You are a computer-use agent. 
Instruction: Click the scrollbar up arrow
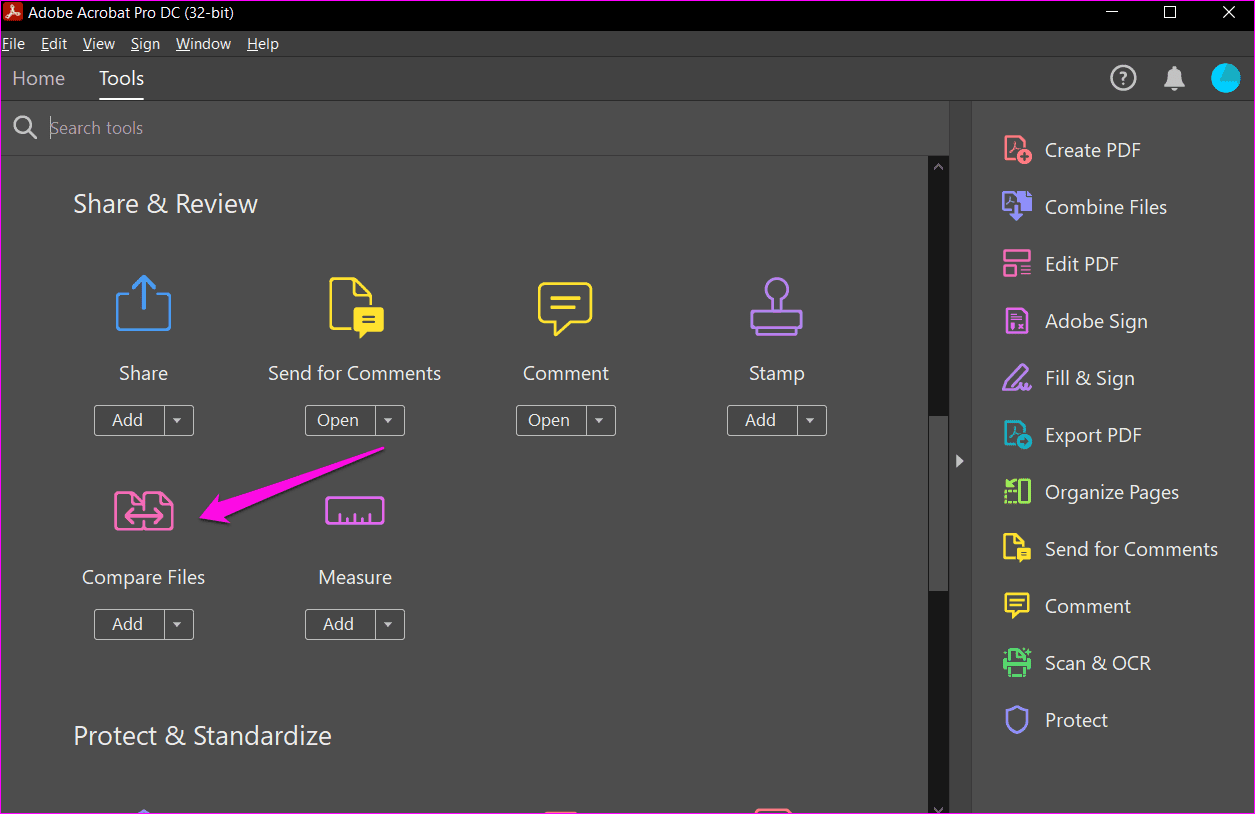(938, 166)
